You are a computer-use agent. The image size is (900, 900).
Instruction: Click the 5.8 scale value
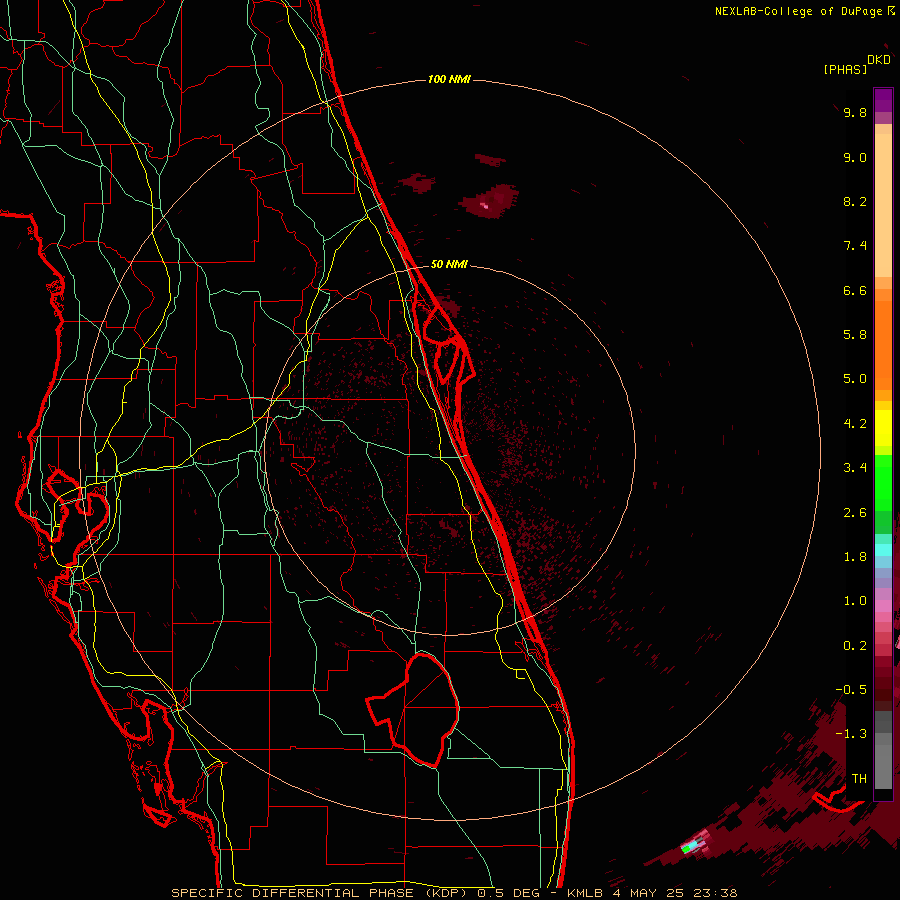[x=855, y=335]
